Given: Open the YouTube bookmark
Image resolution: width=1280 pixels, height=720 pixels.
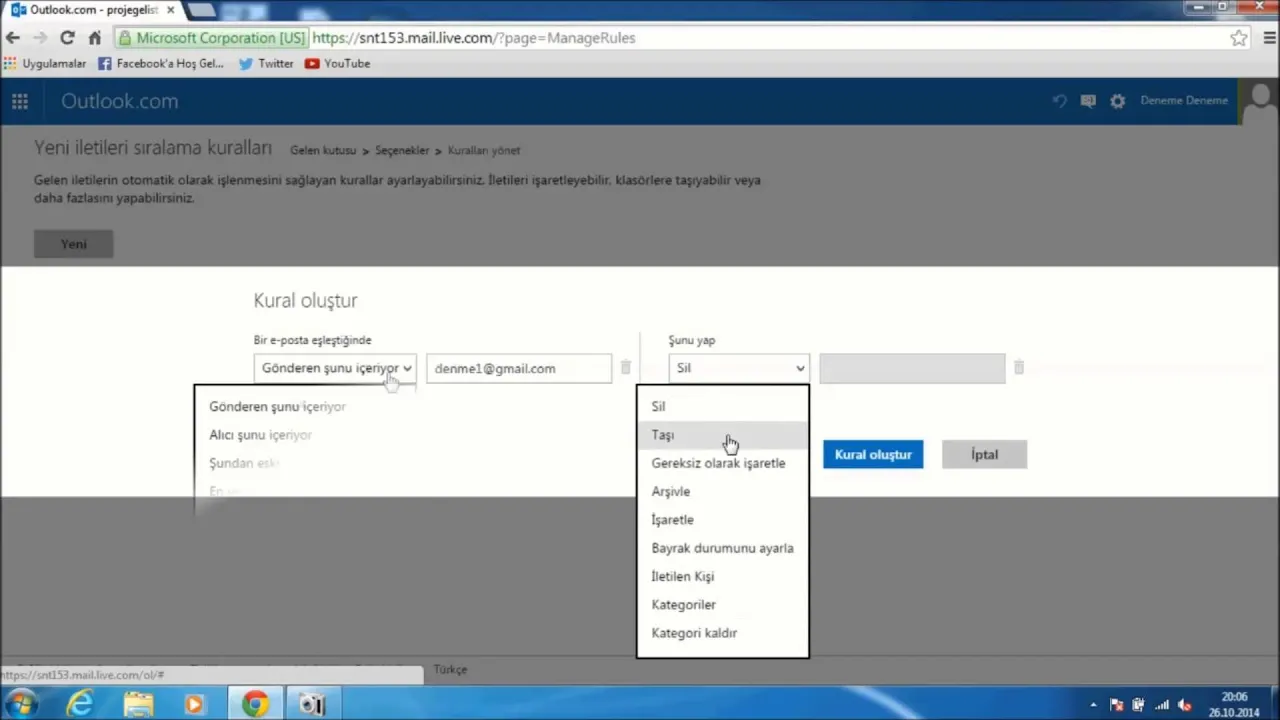Looking at the screenshot, I should pos(338,63).
